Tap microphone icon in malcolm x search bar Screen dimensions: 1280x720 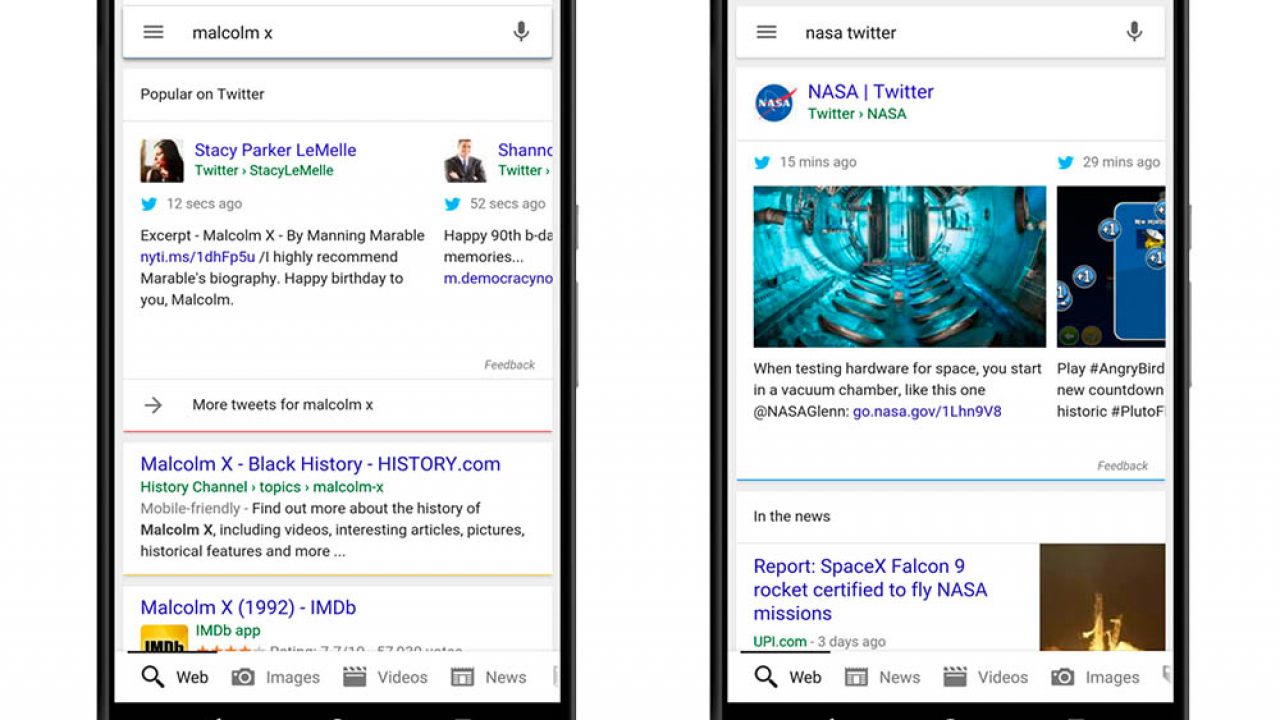(521, 32)
